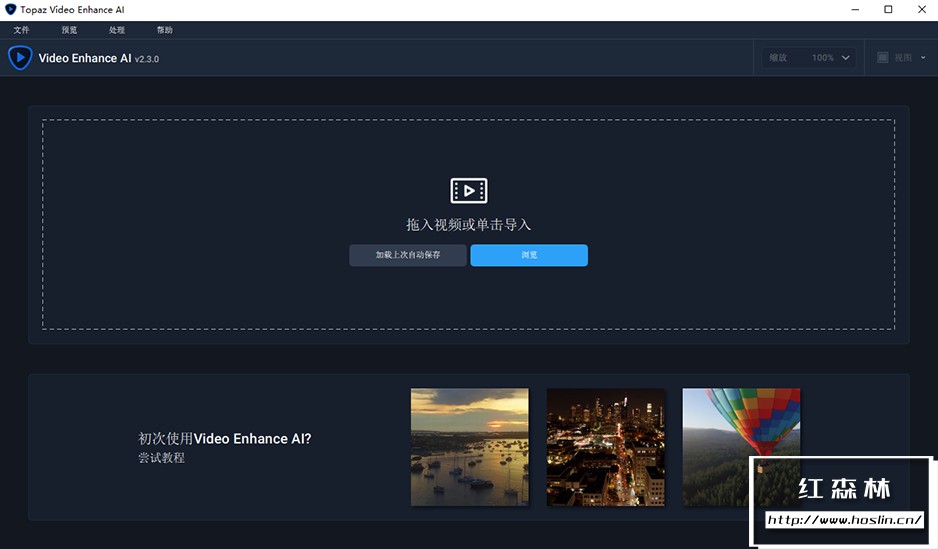
Task: Click the 加载上次自动保存 button
Action: click(408, 255)
